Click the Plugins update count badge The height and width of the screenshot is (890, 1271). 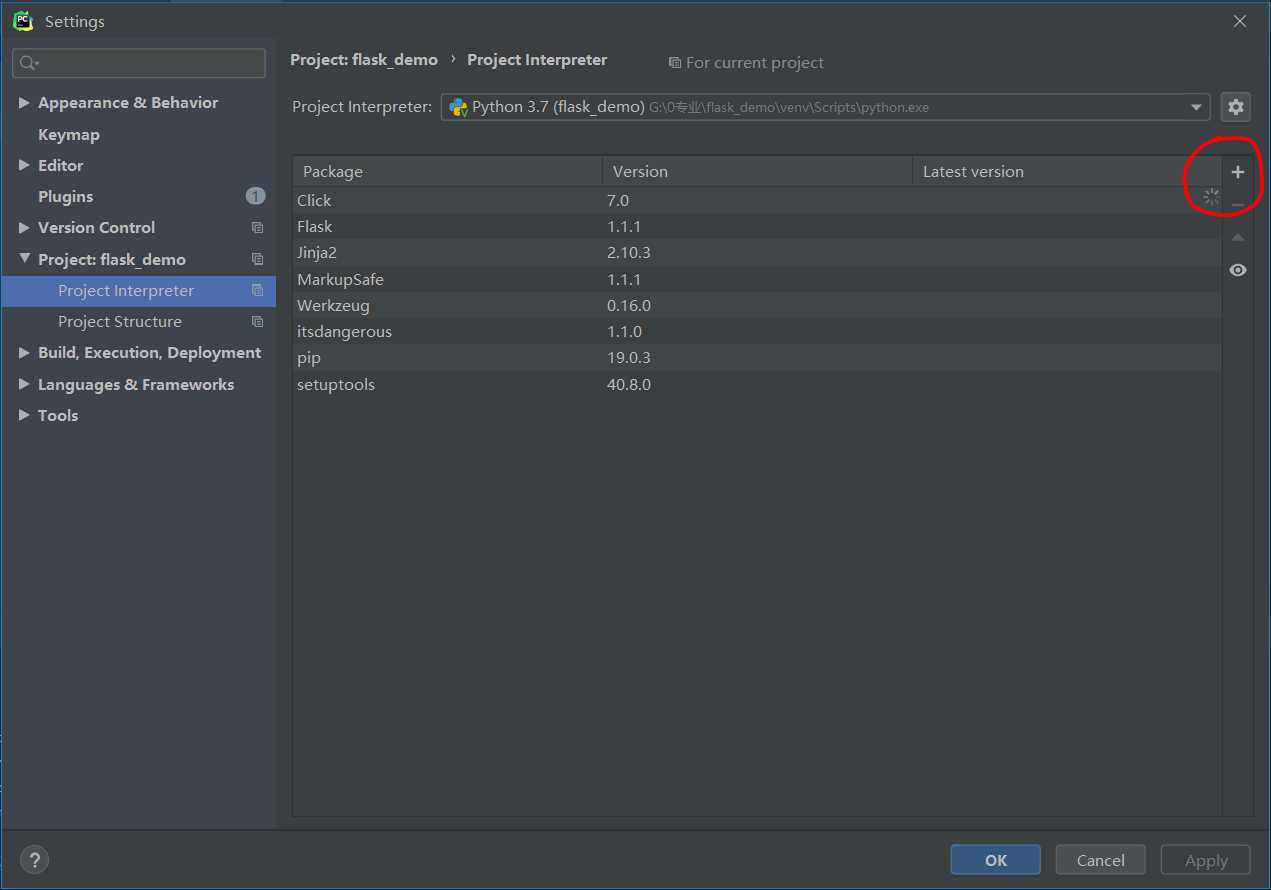(255, 196)
